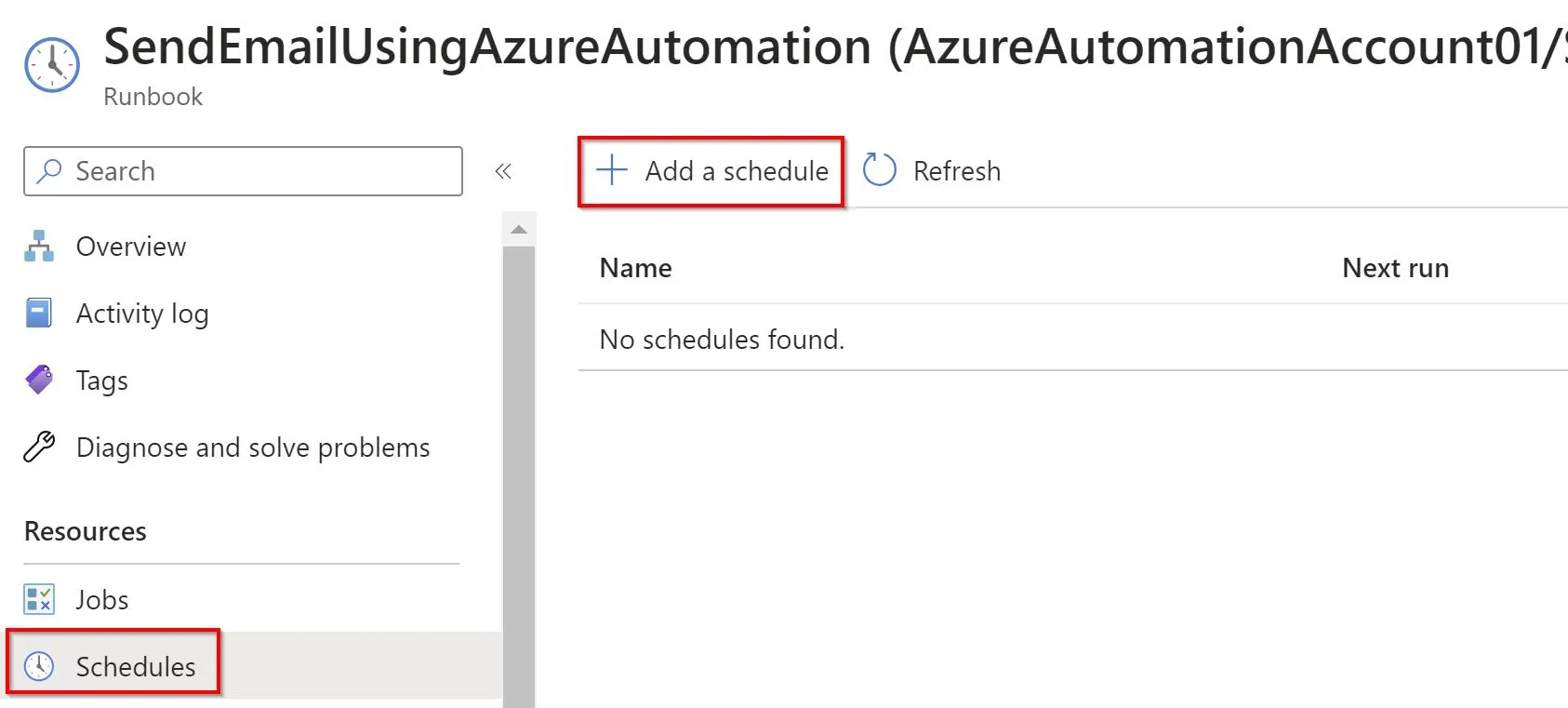Click the sidebar vertical scrollbar thumb

click(x=519, y=476)
